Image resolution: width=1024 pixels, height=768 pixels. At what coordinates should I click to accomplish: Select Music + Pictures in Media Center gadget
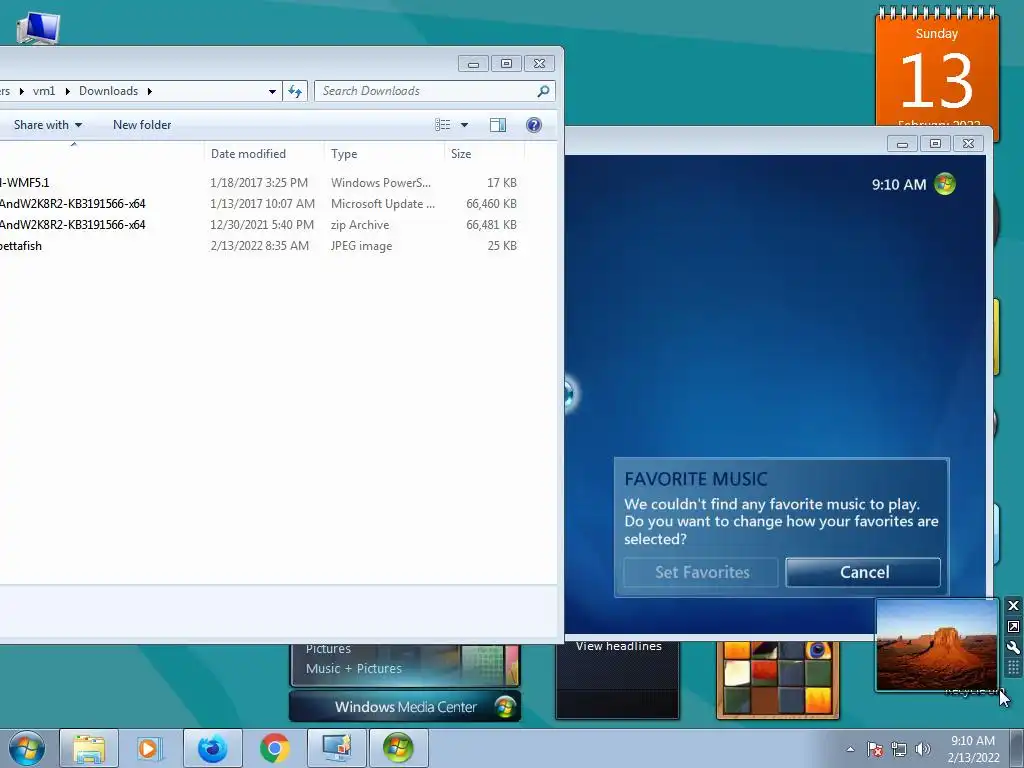tap(353, 669)
